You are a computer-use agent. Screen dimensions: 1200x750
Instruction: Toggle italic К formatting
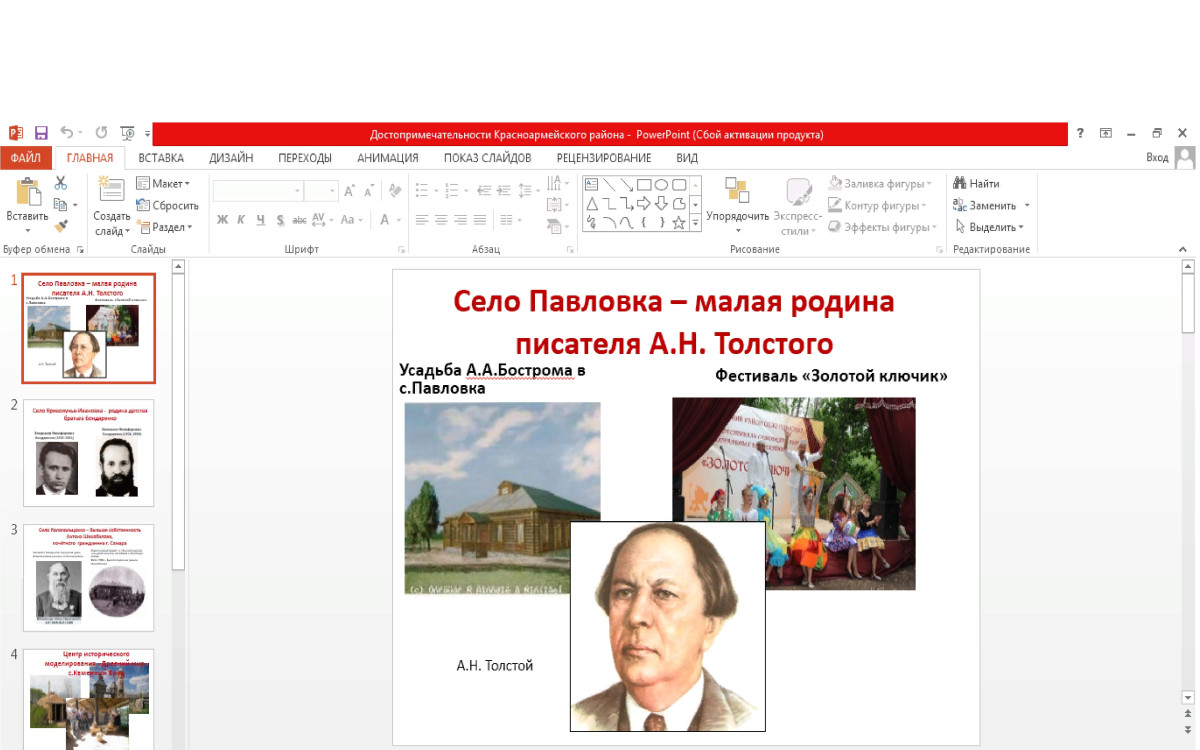[241, 220]
